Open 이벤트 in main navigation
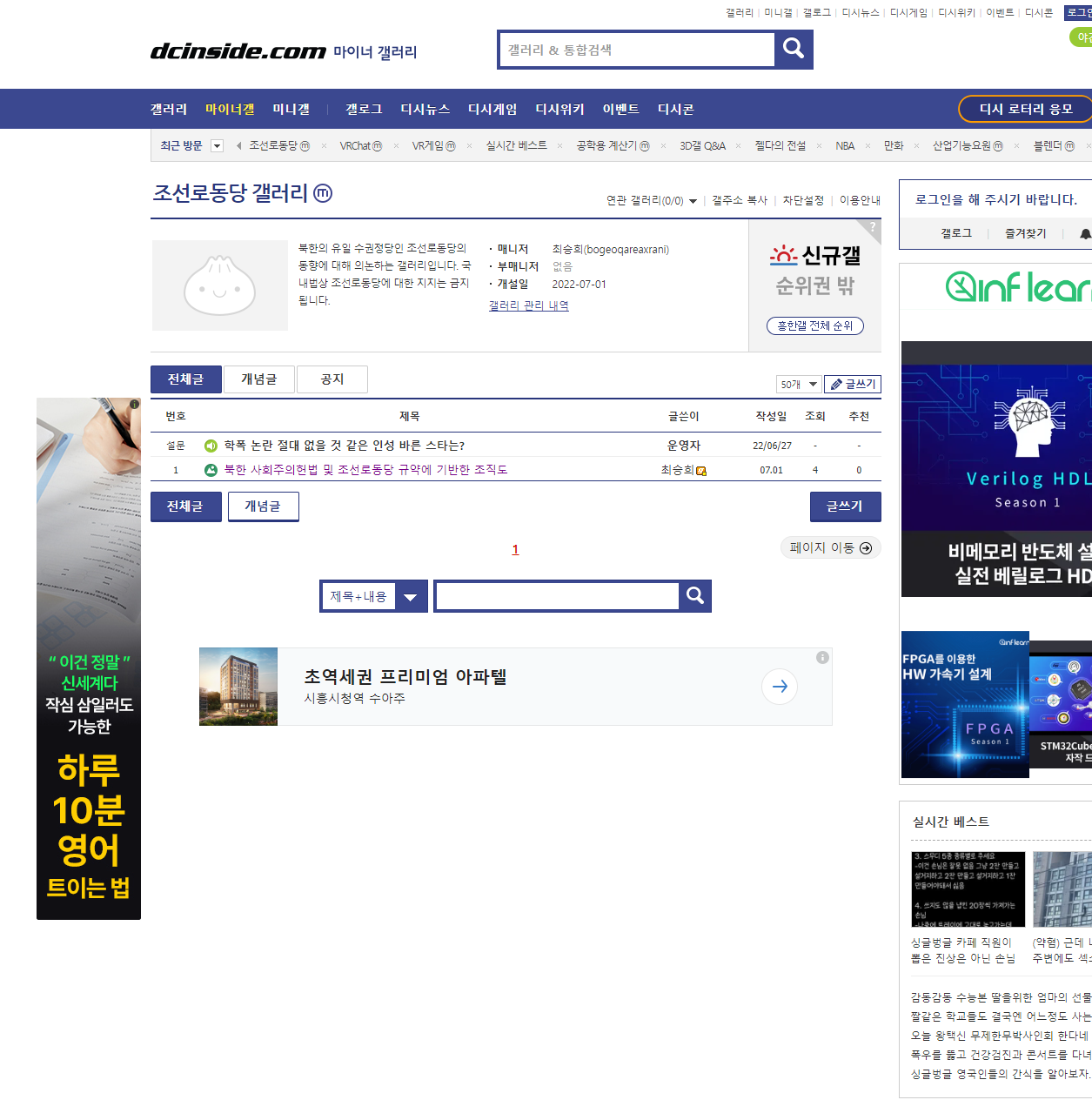 click(x=620, y=109)
